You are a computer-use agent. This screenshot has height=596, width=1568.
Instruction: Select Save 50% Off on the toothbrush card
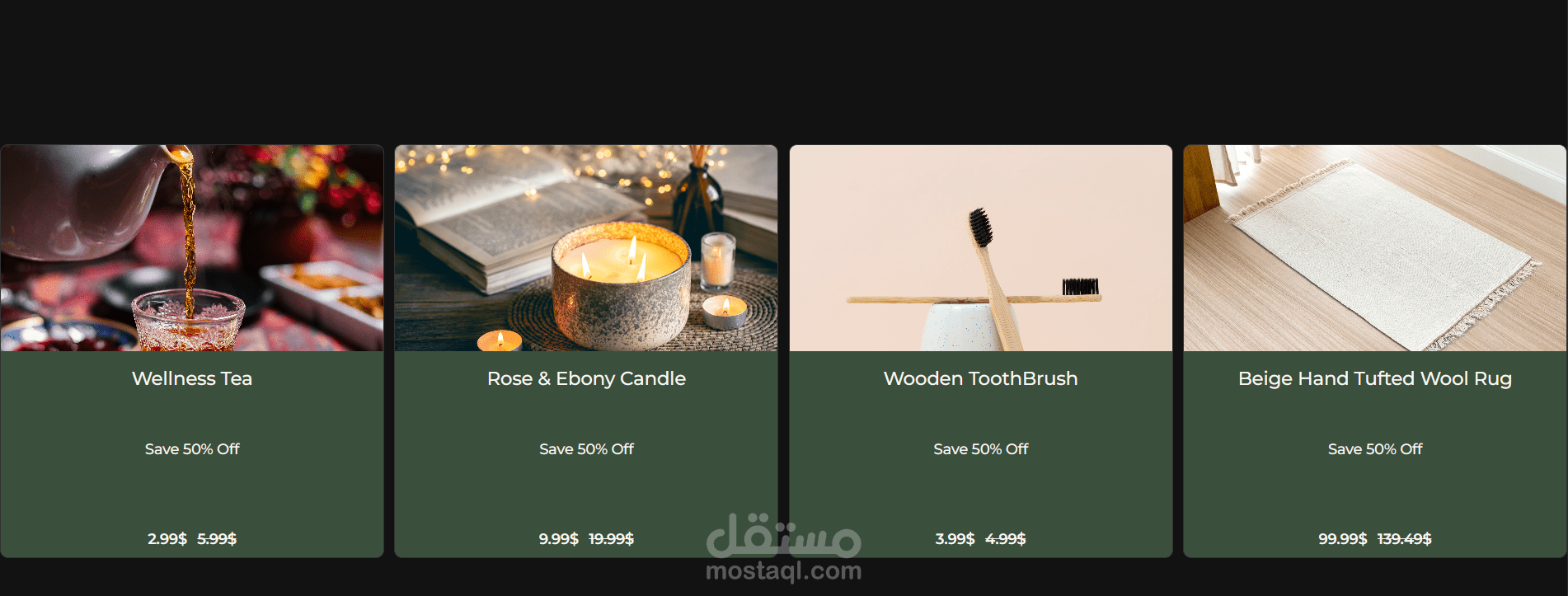pos(981,449)
